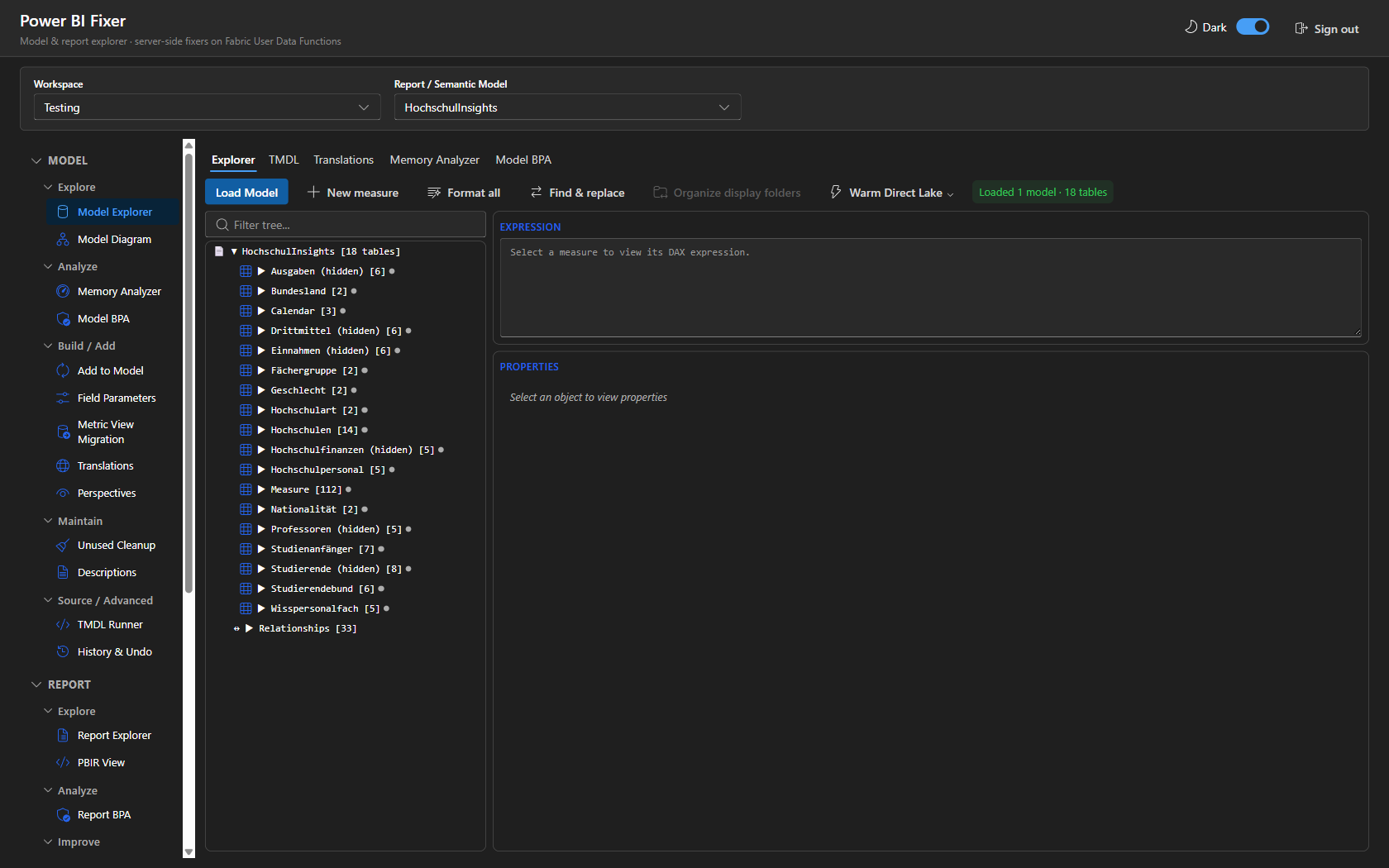Screen dimensions: 1389x868
Task: Switch to the TMDL tab
Action: pyautogui.click(x=284, y=160)
